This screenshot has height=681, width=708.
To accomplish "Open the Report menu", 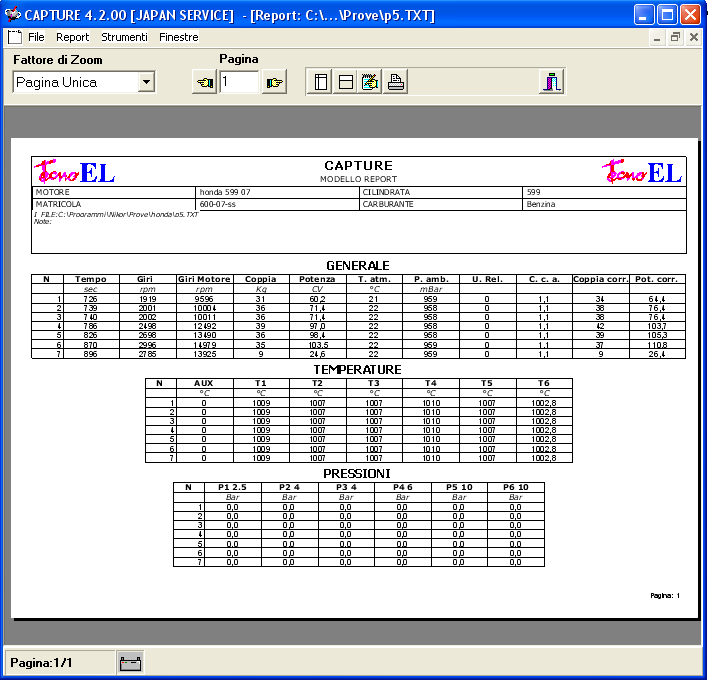I will point(72,37).
